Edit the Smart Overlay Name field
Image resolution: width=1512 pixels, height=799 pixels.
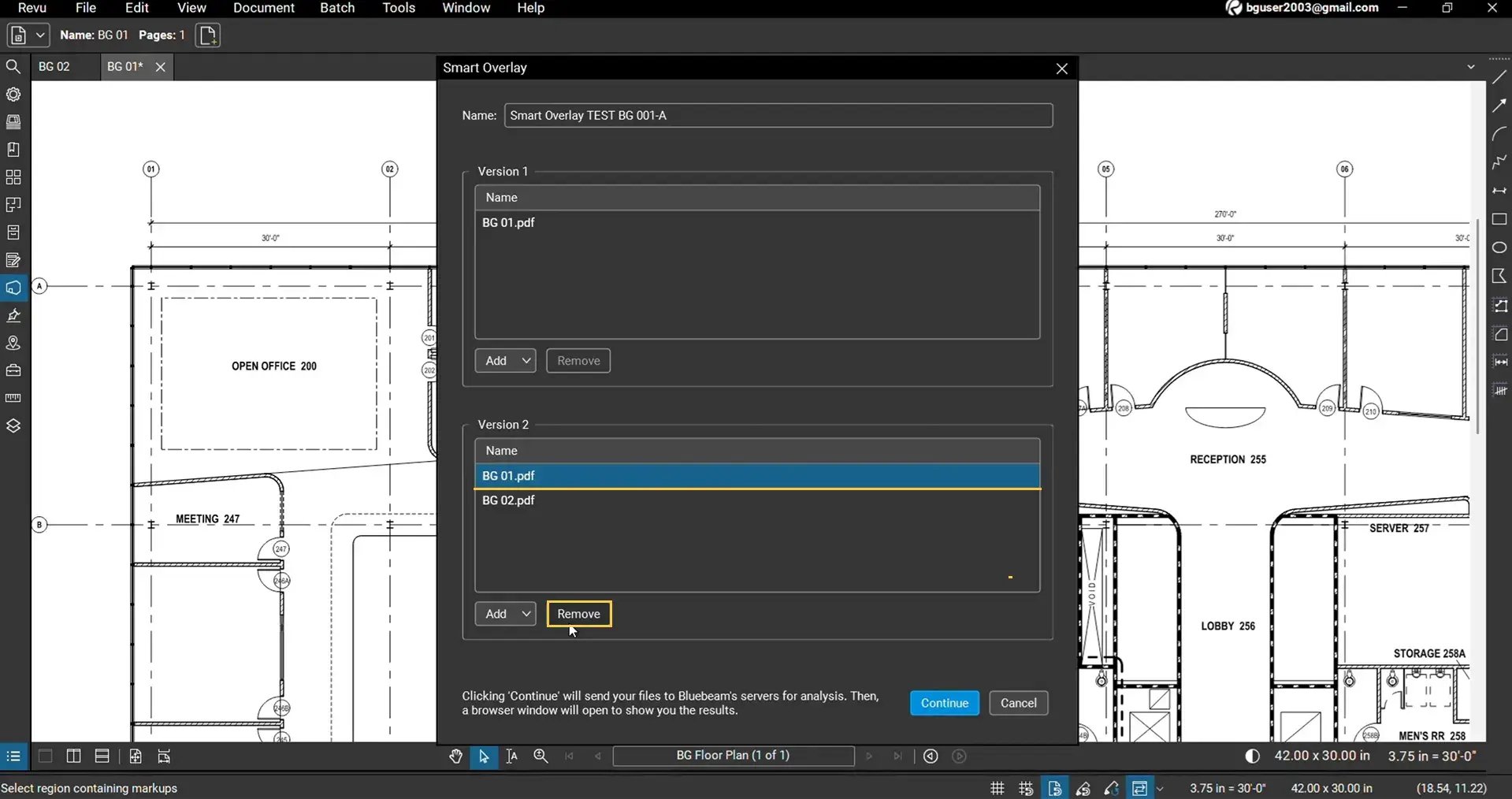(x=778, y=115)
